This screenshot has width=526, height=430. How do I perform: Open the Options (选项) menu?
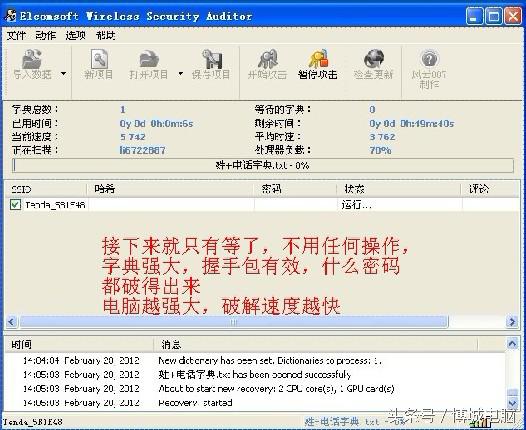pyautogui.click(x=75, y=35)
